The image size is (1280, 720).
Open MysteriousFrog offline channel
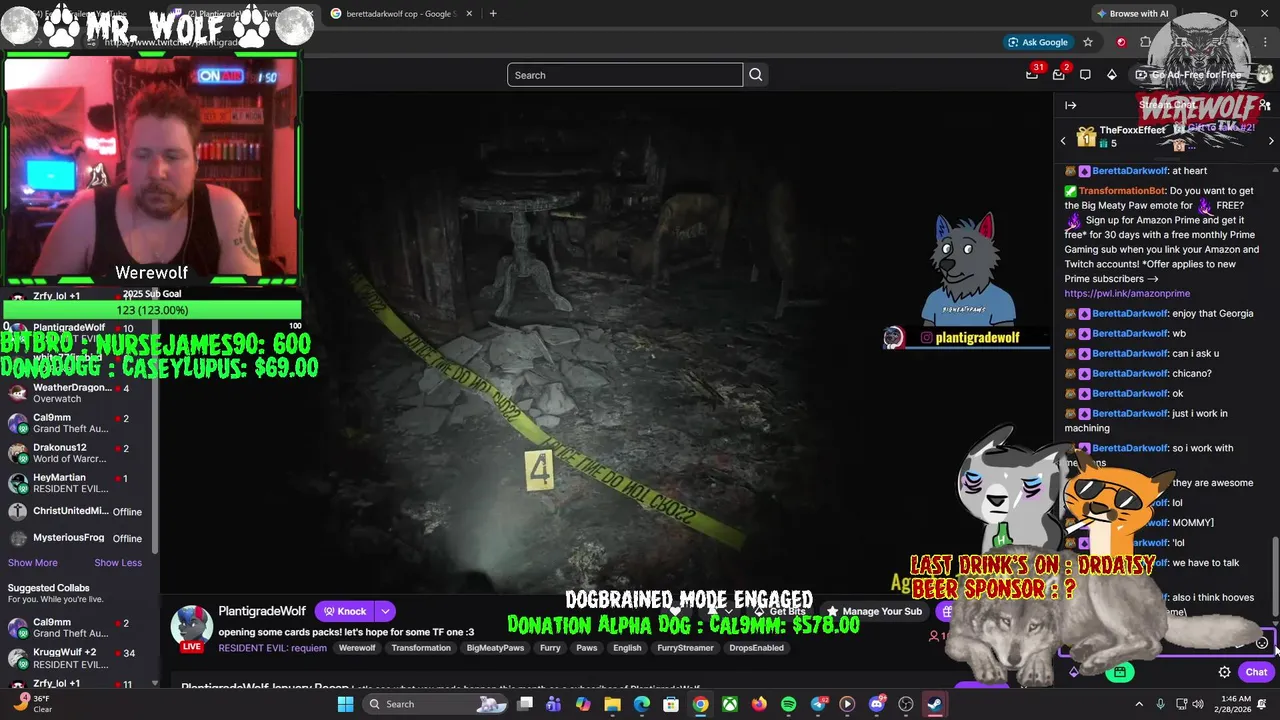(x=75, y=538)
